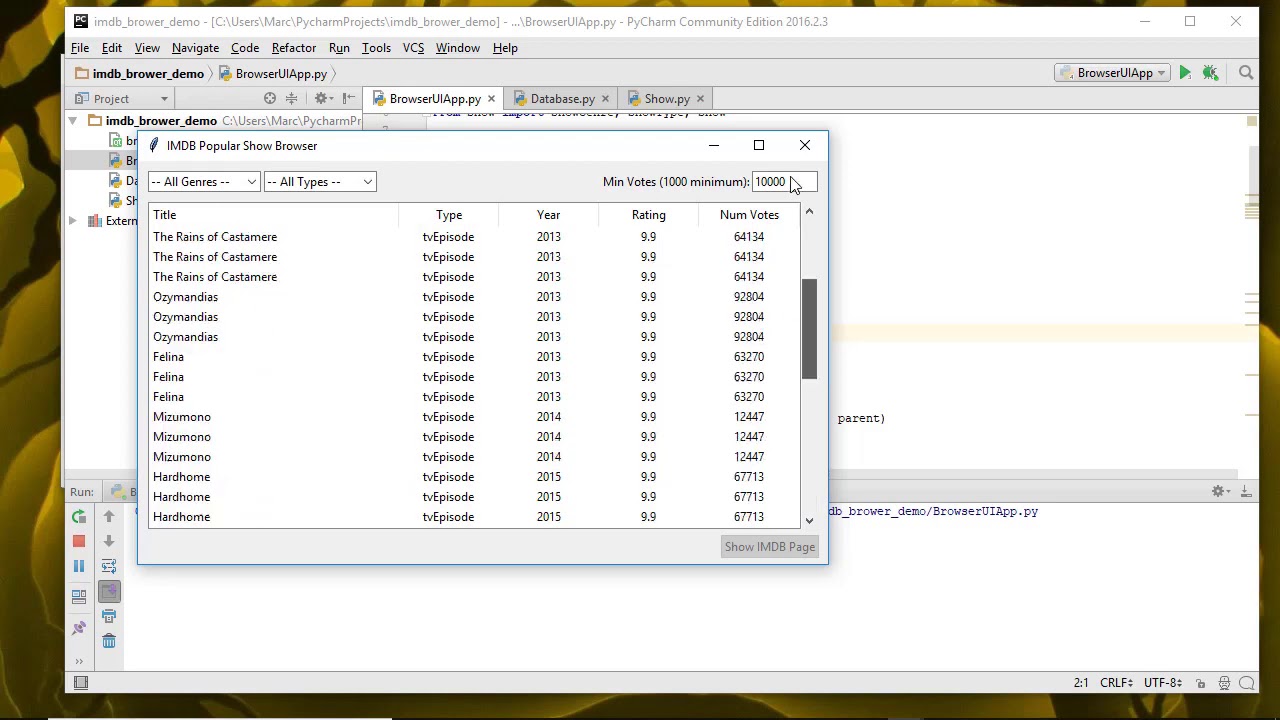Image resolution: width=1280 pixels, height=720 pixels.
Task: Close the Show.py editor tab
Action: 700,99
